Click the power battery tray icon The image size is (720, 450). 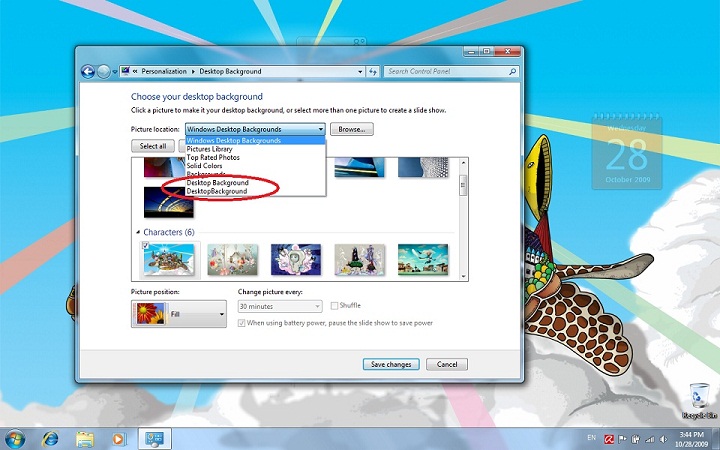636,439
